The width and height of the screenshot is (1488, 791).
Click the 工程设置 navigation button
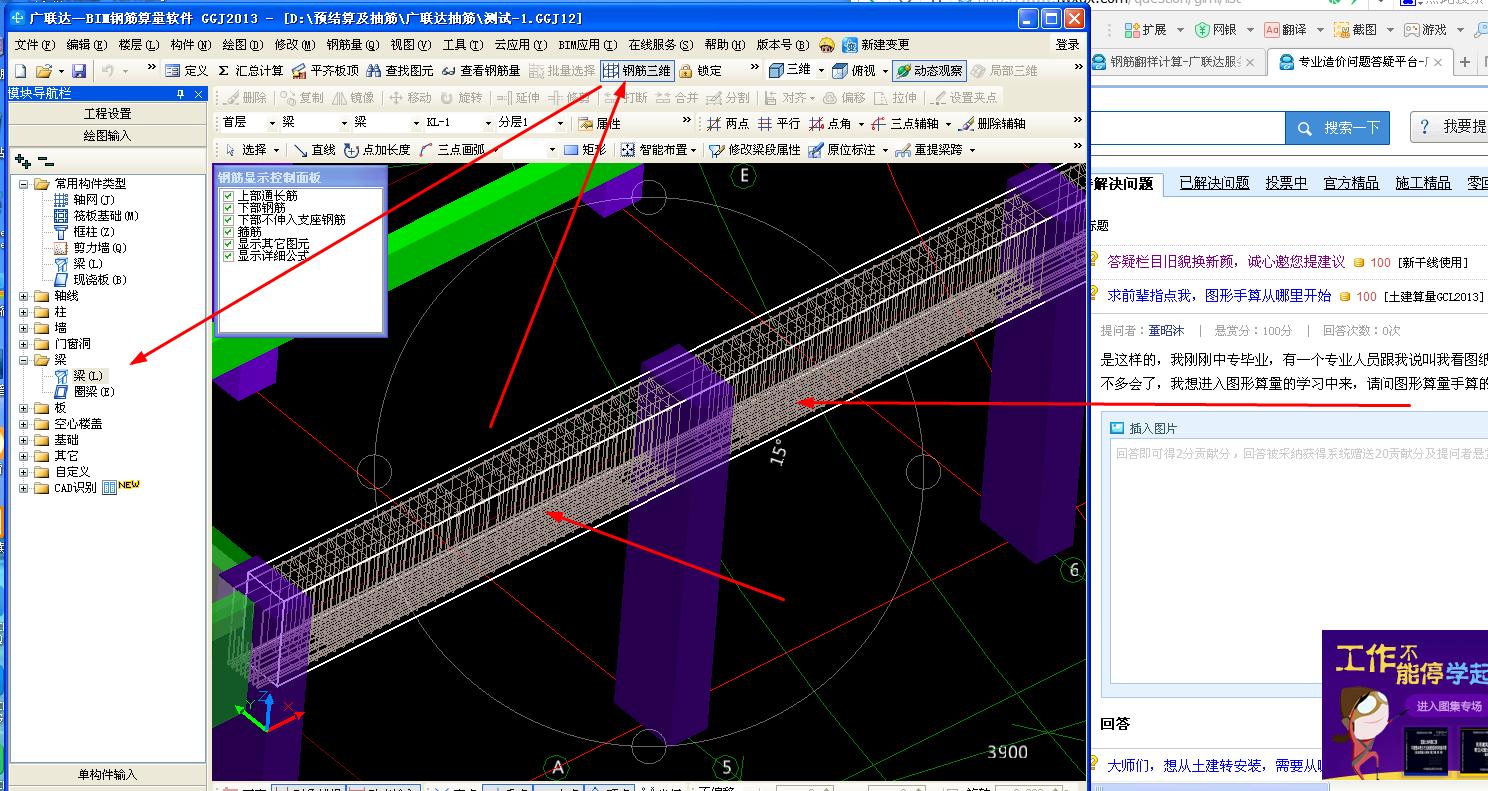(108, 114)
